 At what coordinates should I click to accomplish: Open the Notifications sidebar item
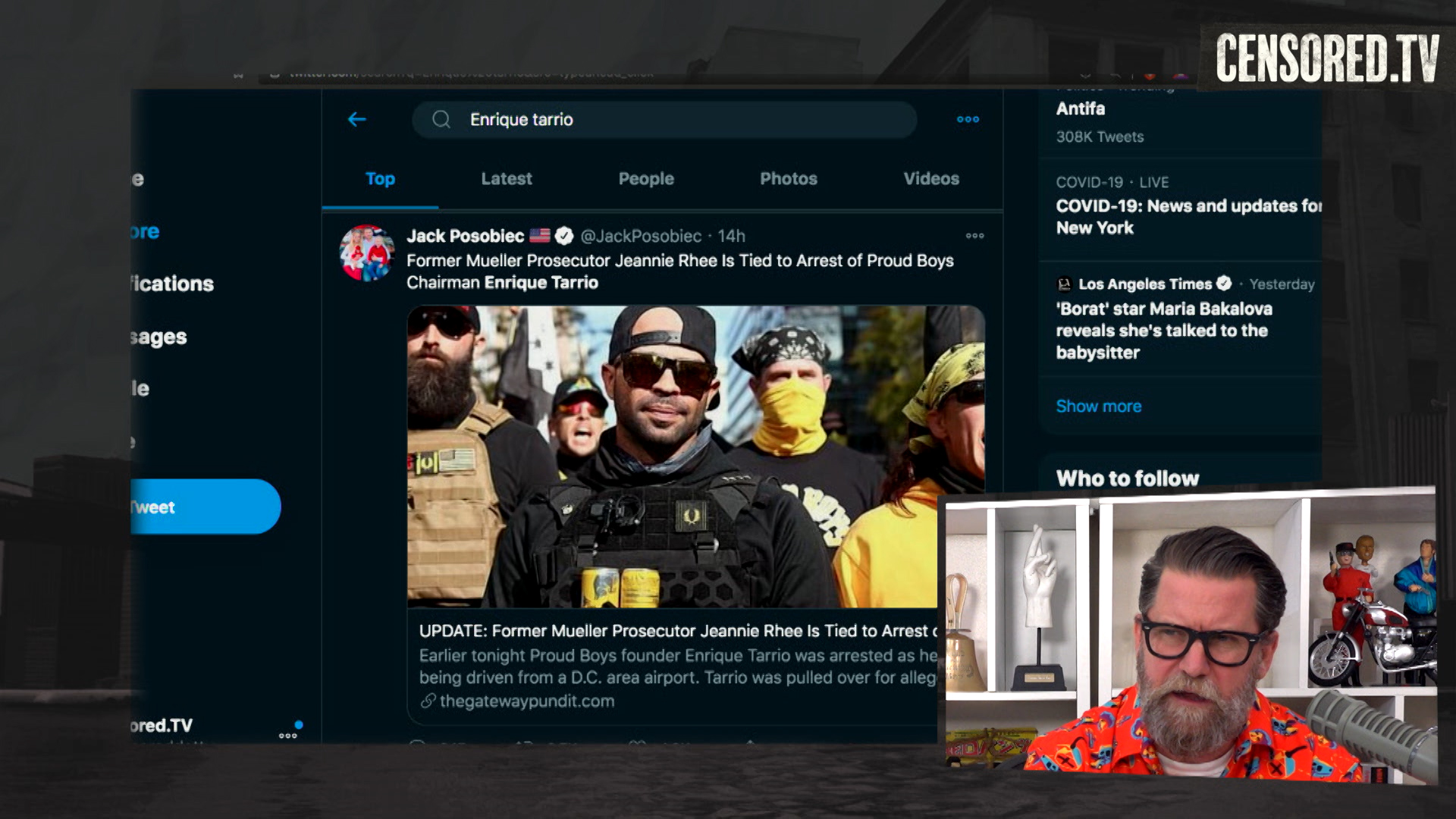coord(172,284)
